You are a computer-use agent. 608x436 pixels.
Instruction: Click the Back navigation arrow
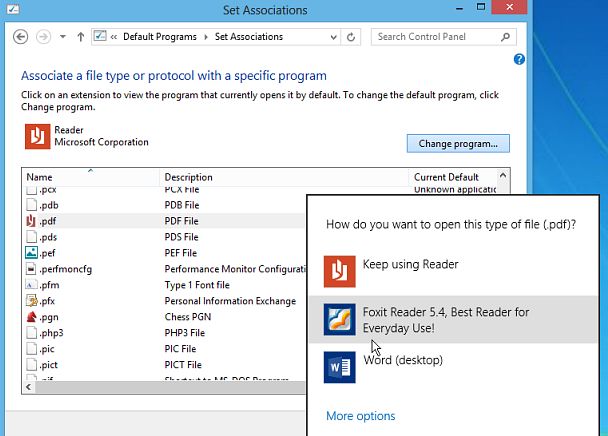click(x=21, y=37)
